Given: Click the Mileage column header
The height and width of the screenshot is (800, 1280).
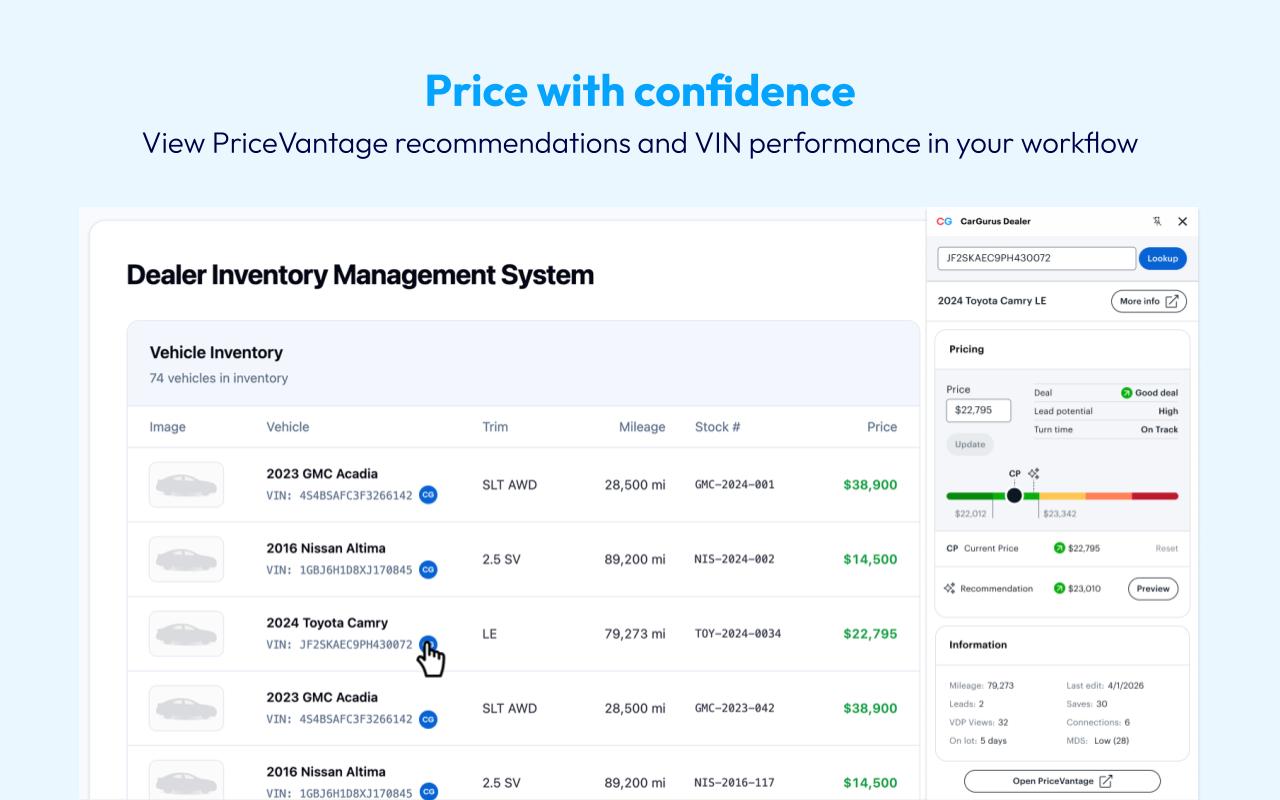Looking at the screenshot, I should 642,427.
